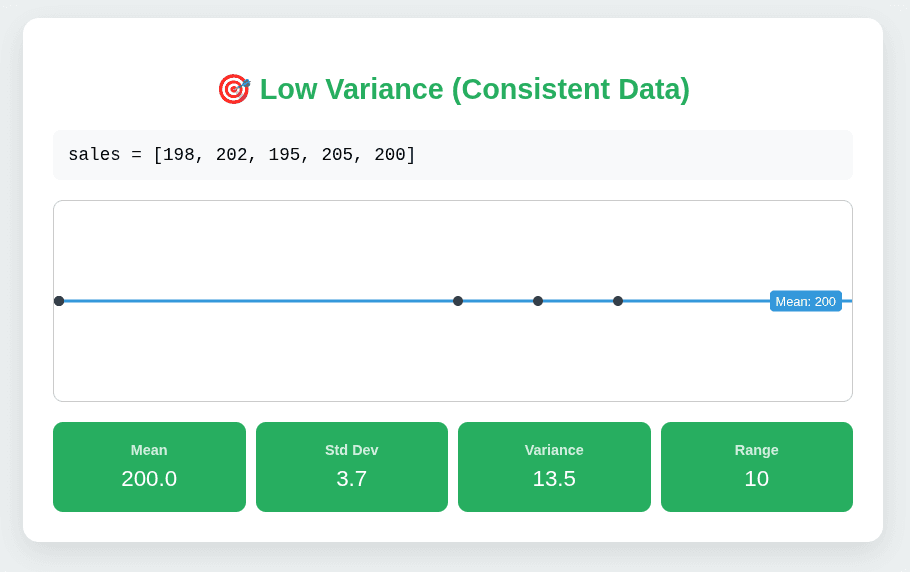Screen dimensions: 910x572
Task: Click the blue 'Mean: 200' label badge
Action: [x=805, y=301]
